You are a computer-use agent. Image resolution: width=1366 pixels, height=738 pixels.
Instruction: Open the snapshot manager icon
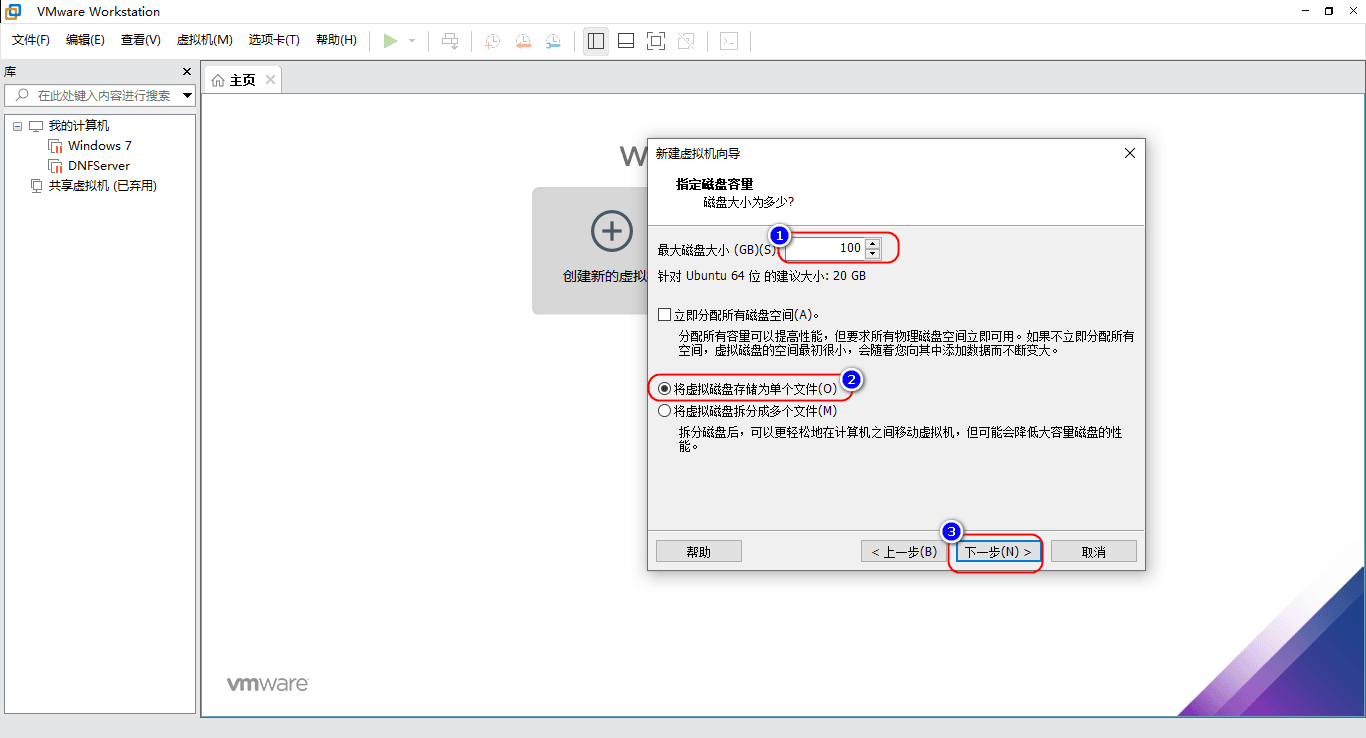click(553, 41)
